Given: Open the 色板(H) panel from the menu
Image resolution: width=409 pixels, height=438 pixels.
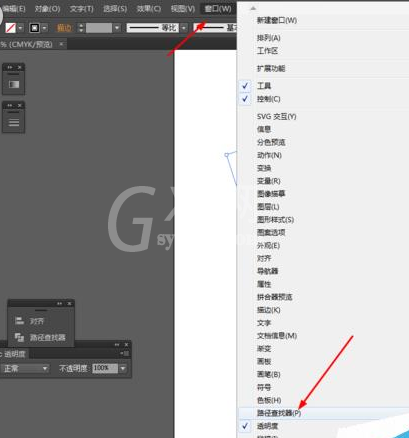Looking at the screenshot, I should [x=323, y=400].
